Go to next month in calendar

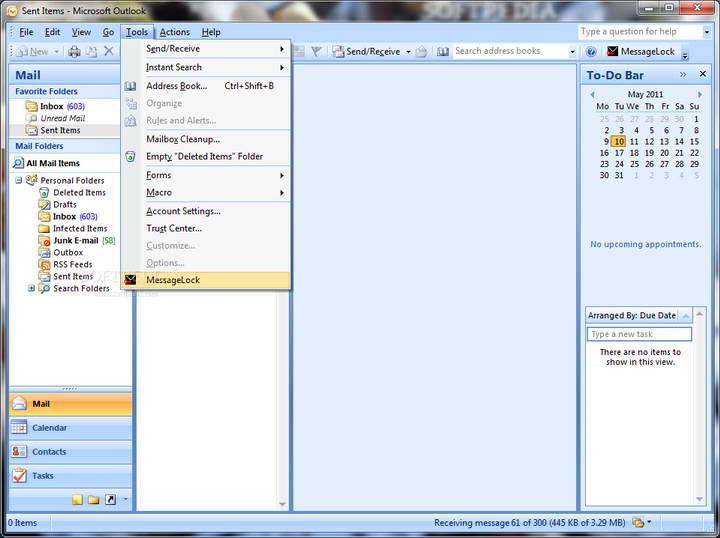click(700, 95)
